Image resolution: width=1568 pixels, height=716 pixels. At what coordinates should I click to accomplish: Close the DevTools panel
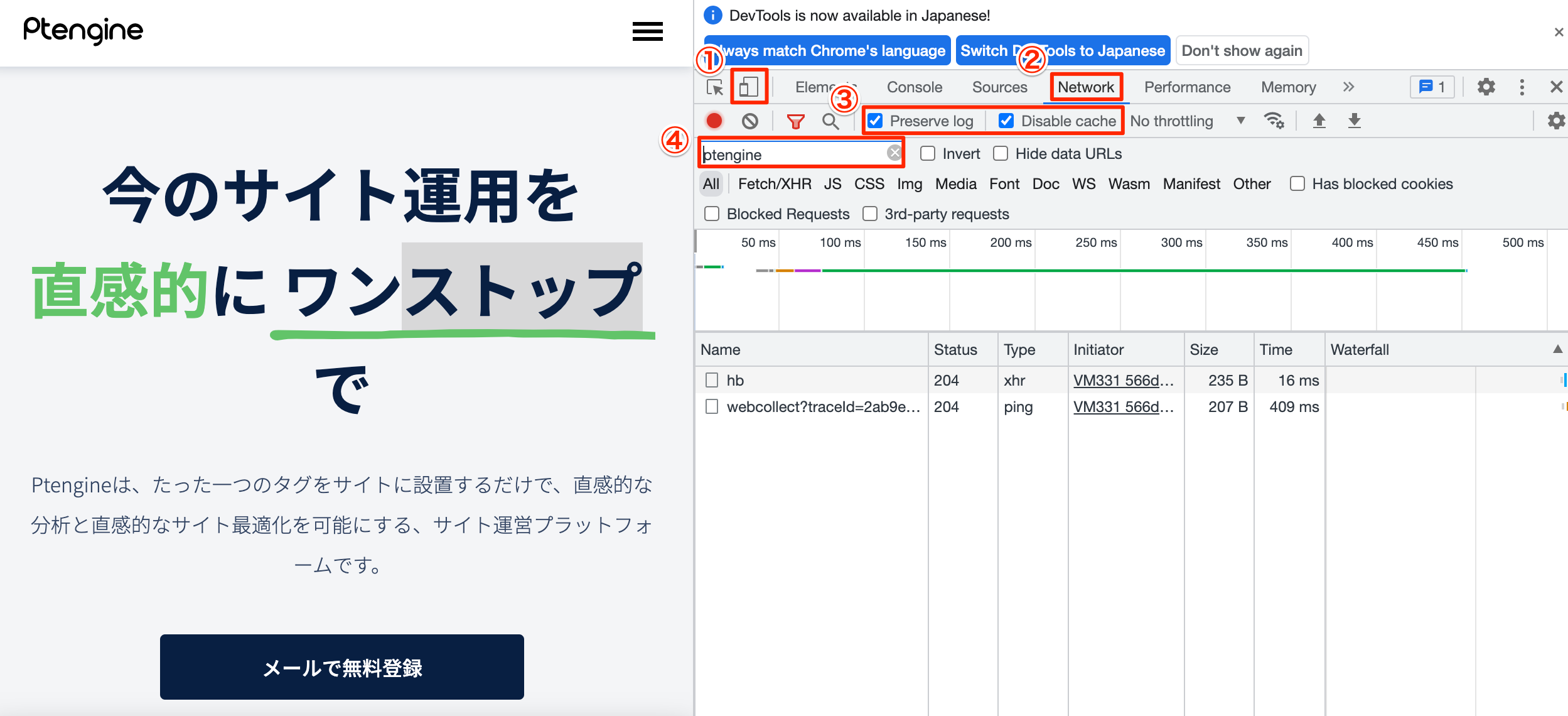tap(1556, 87)
